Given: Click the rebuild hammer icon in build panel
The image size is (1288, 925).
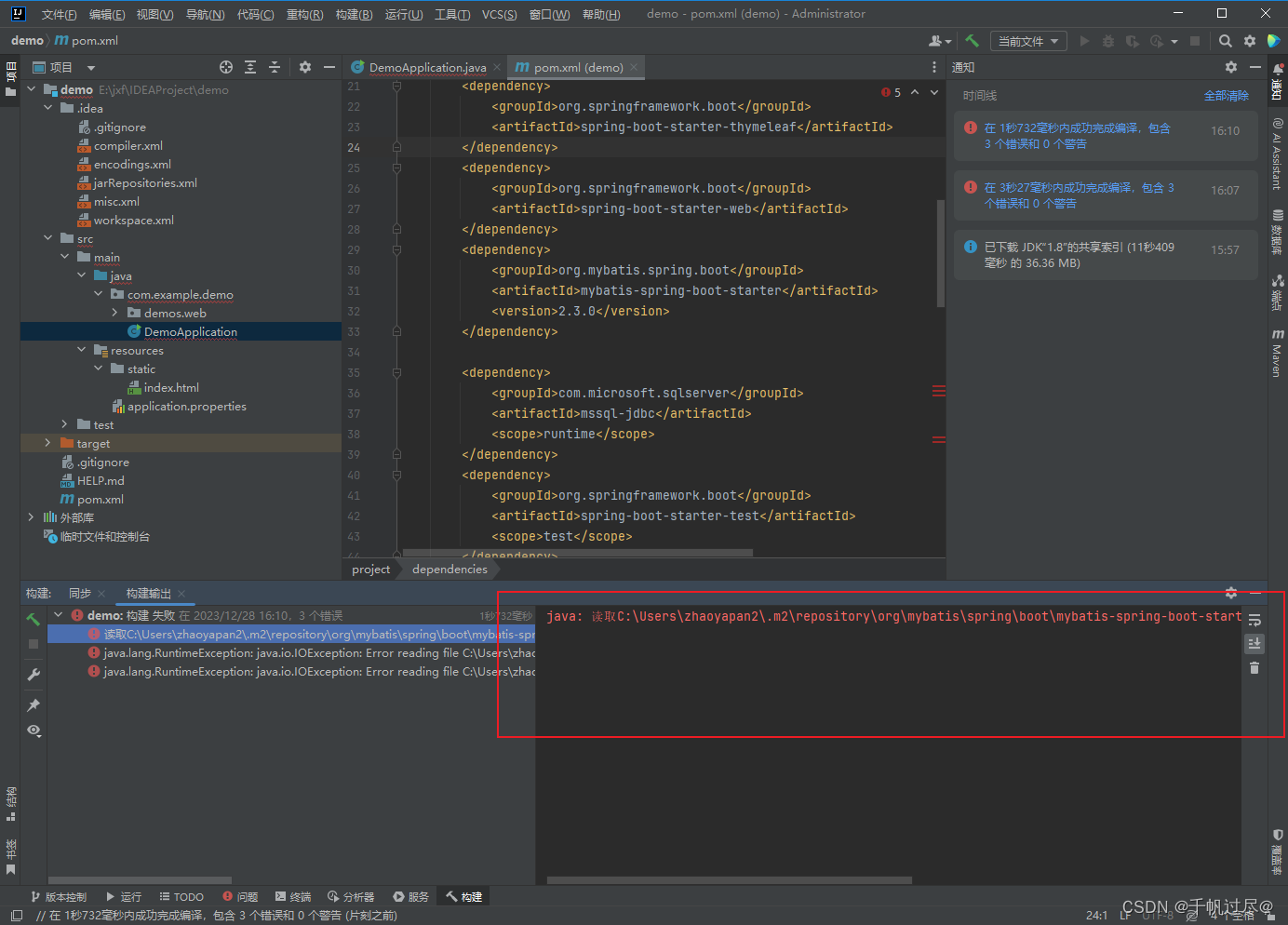Looking at the screenshot, I should (34, 619).
